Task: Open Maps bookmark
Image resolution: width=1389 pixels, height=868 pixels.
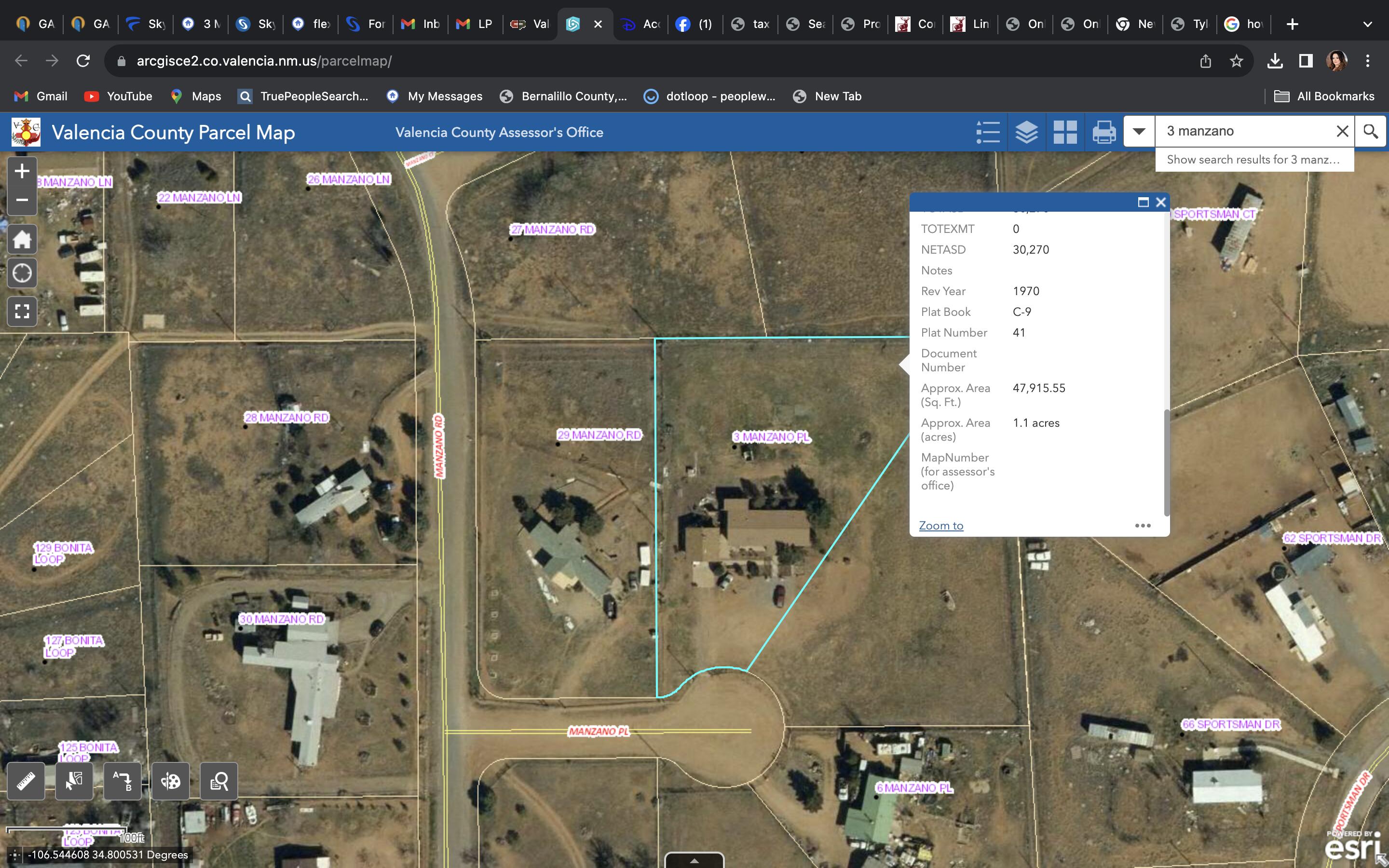Action: pos(196,96)
